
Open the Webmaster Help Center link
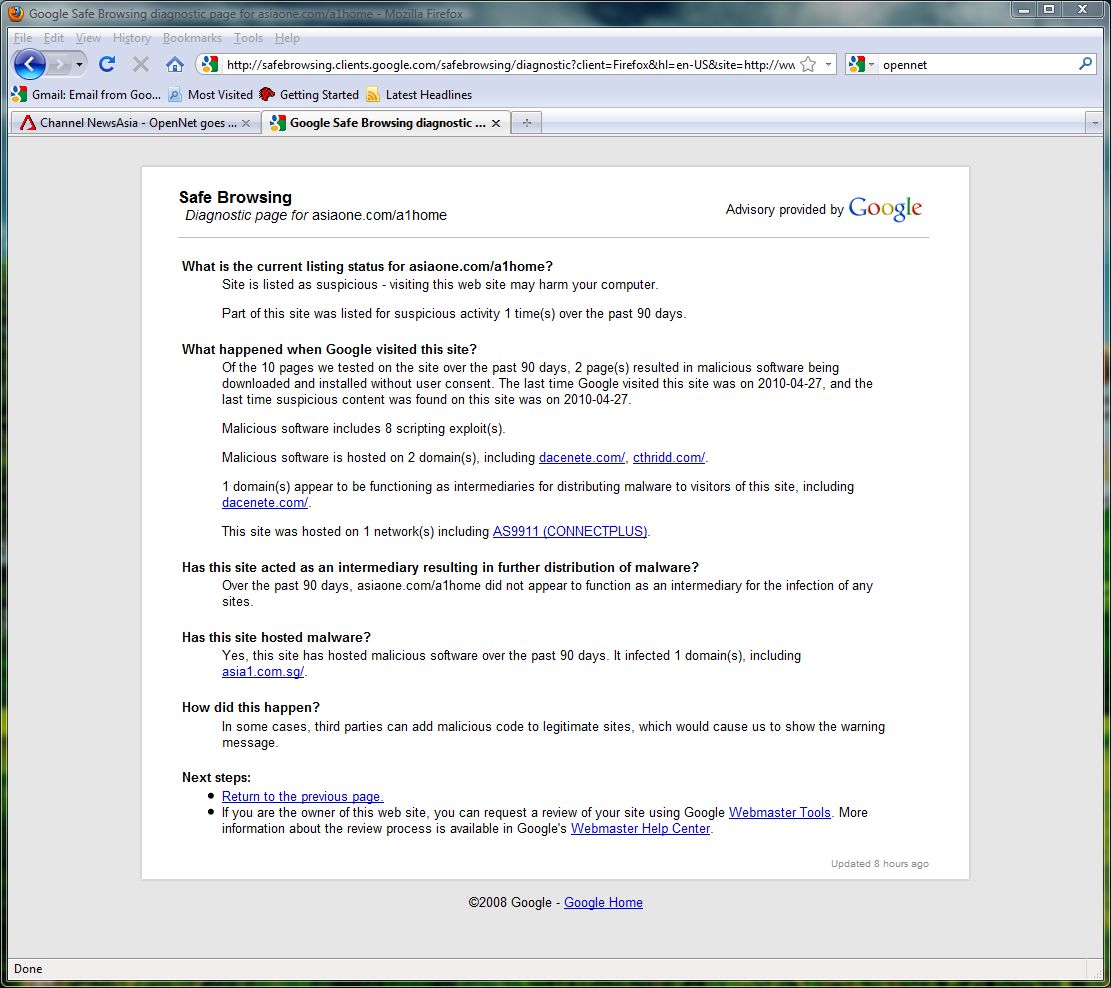[641, 829]
